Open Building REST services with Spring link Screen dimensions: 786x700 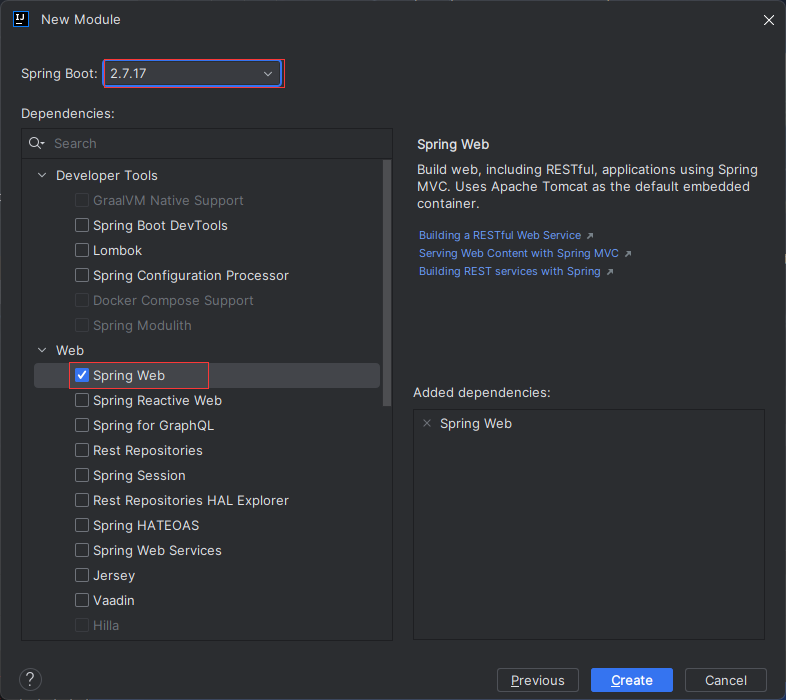[x=509, y=272]
